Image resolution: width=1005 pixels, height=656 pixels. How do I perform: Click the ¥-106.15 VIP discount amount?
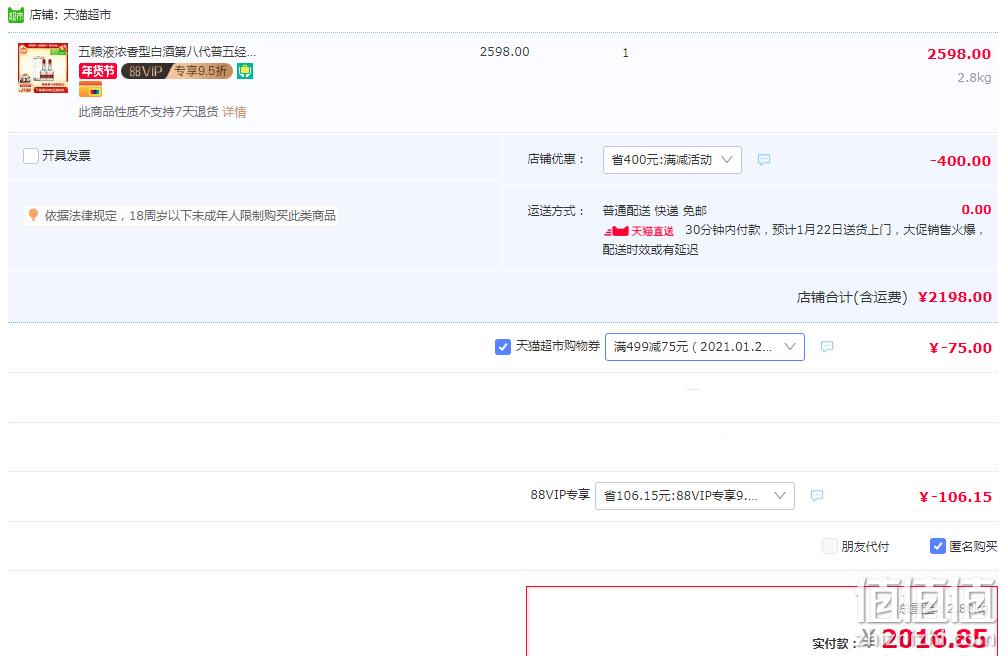tap(955, 497)
